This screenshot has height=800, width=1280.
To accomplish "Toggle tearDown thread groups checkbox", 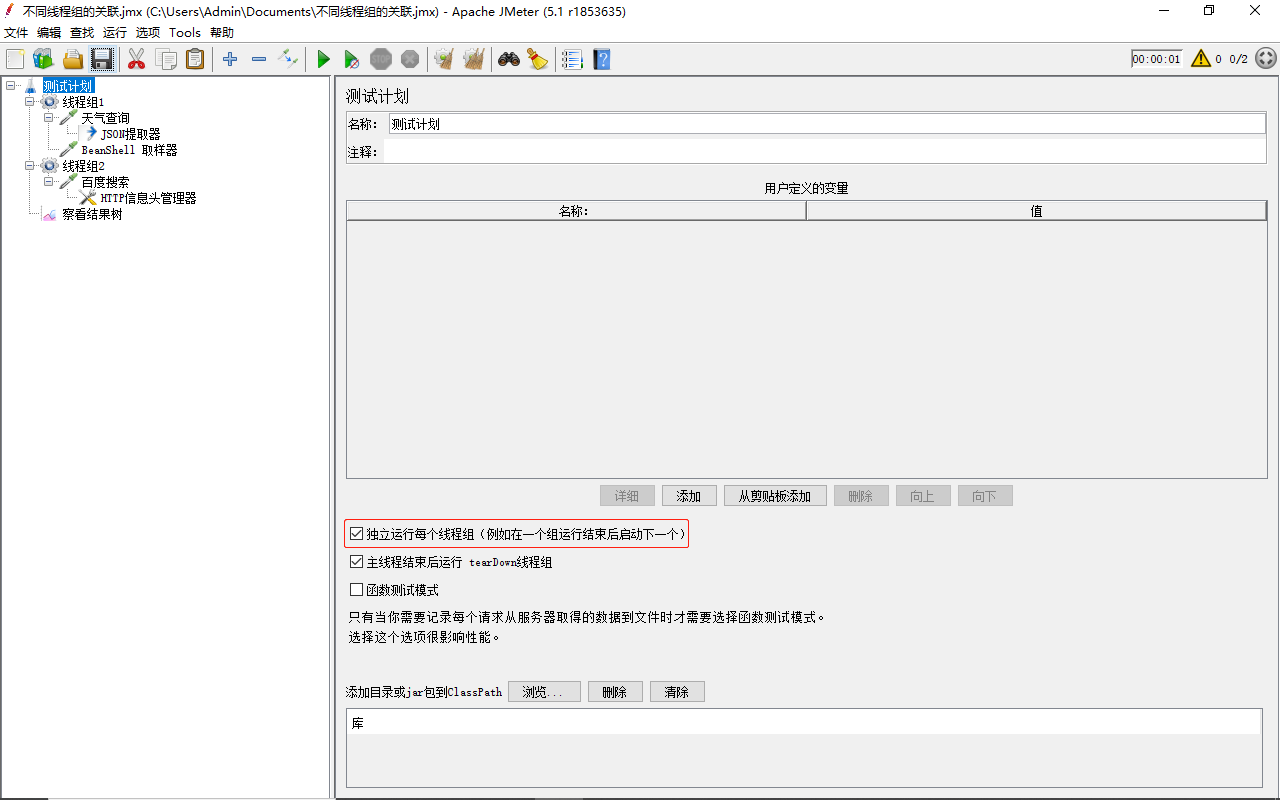I will (357, 562).
